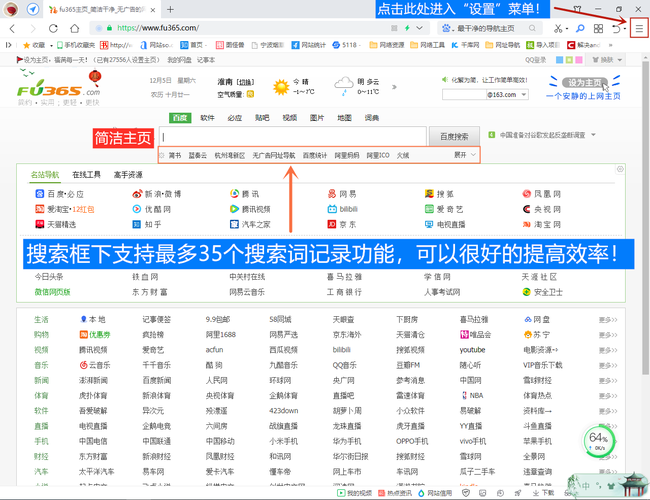The height and width of the screenshot is (500, 650).
Task: Open the 网址导航 bookmarks folder
Action: (502, 45)
